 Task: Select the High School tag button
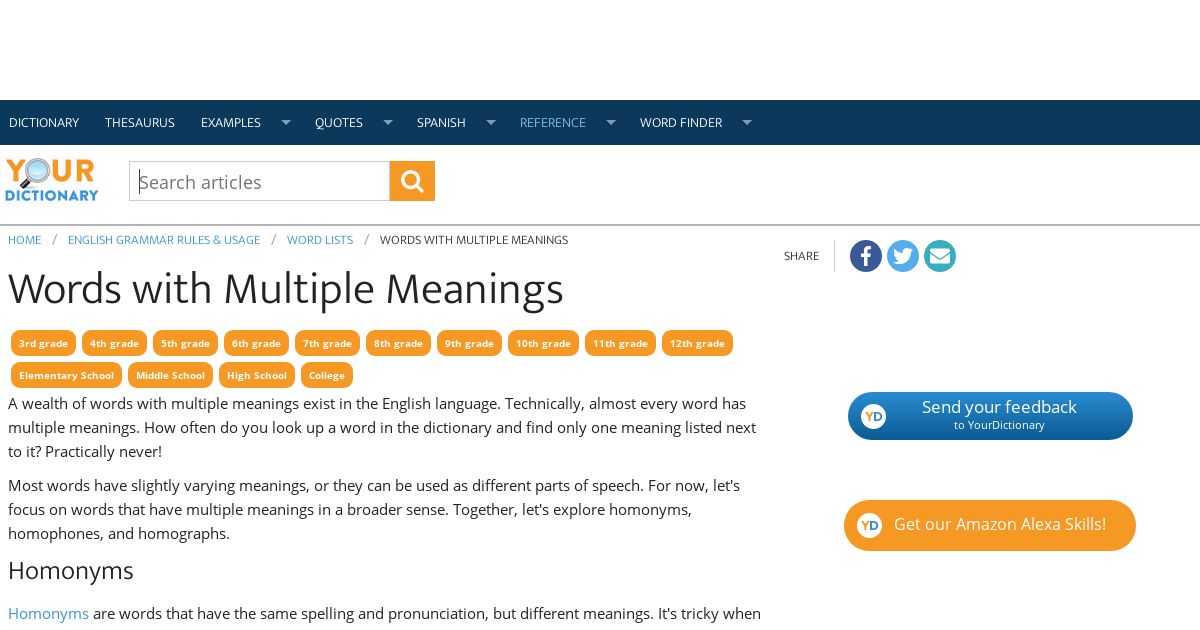pos(257,375)
